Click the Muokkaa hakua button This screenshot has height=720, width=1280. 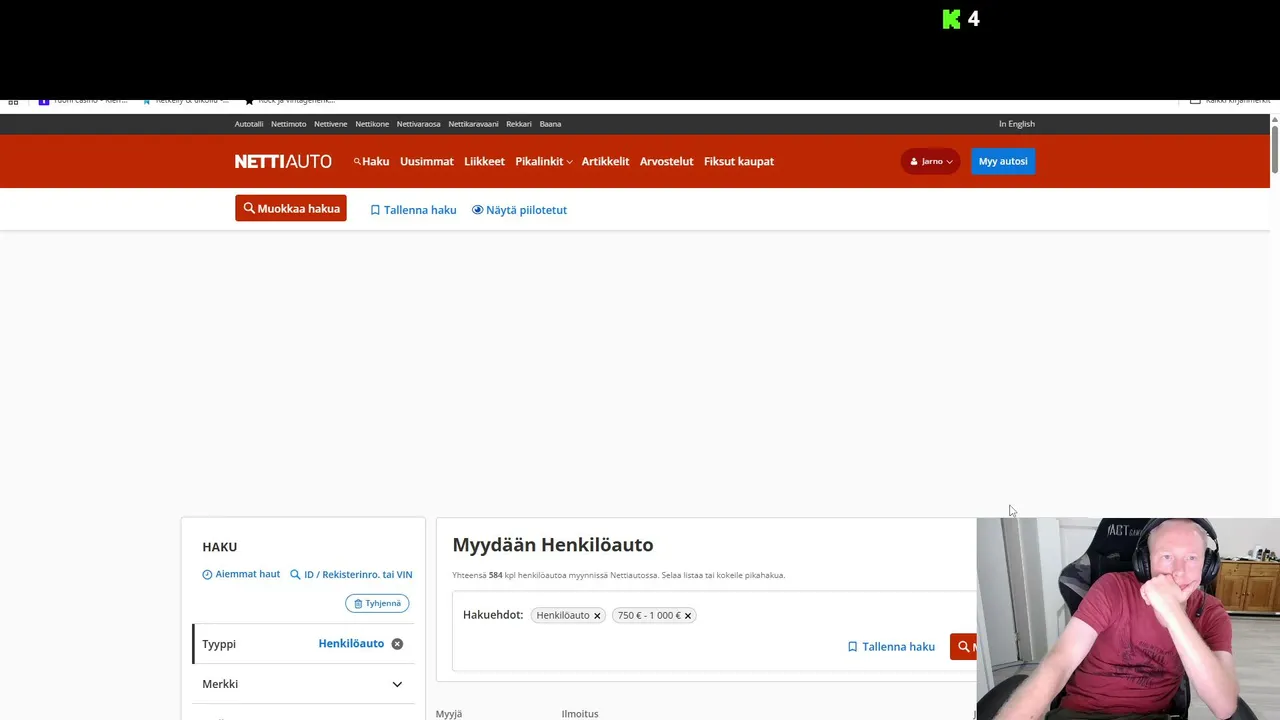(x=291, y=208)
